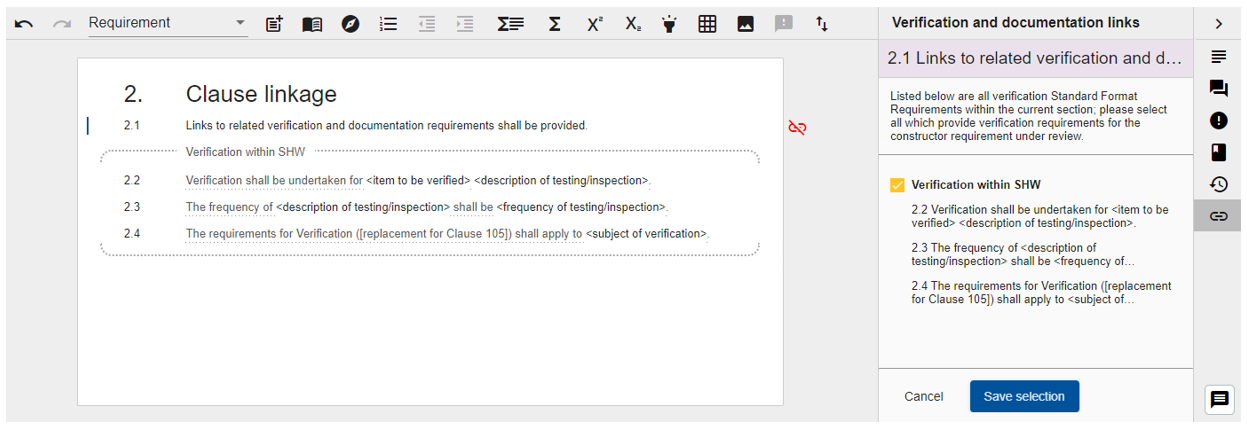This screenshot has width=1247, height=427.
Task: Click the compass icon in toolbar
Action: 350,24
